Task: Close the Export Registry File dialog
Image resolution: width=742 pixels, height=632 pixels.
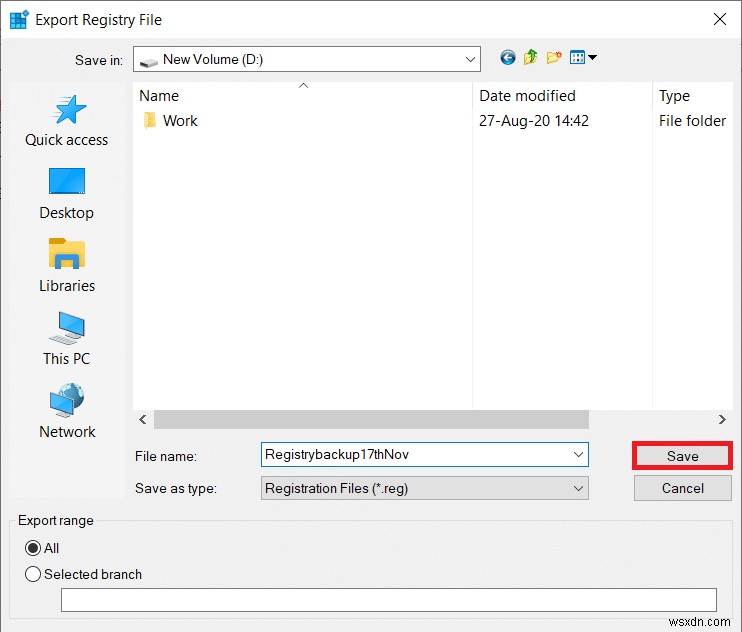Action: tap(720, 19)
